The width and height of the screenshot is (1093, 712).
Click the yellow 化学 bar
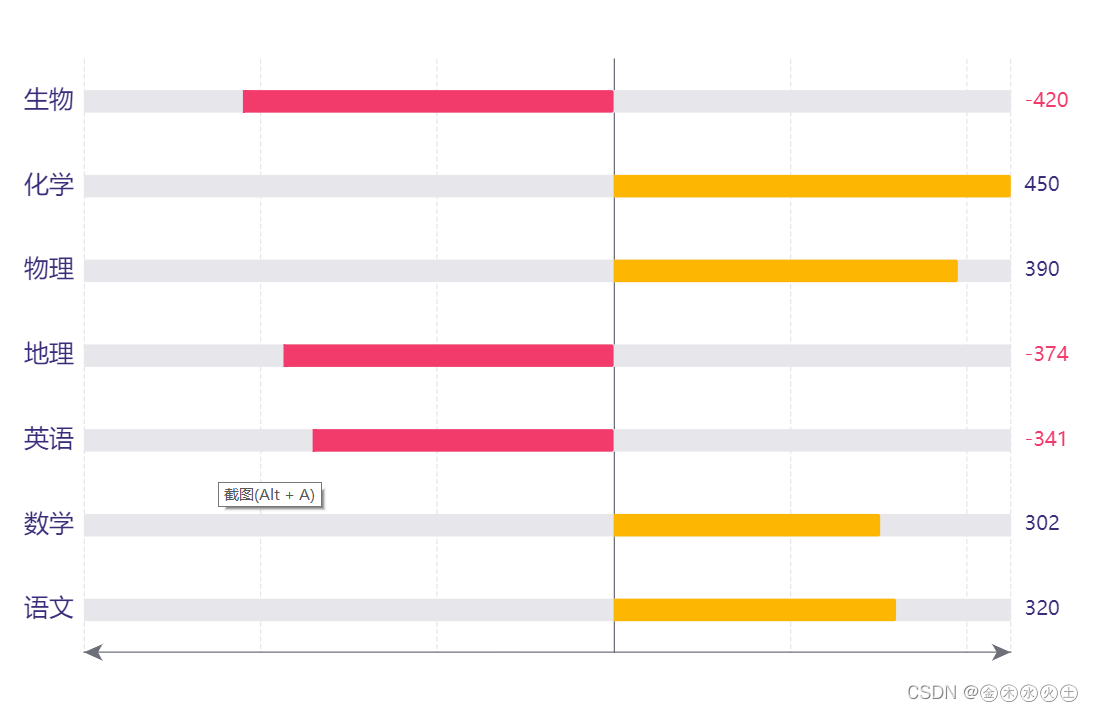[x=812, y=186]
